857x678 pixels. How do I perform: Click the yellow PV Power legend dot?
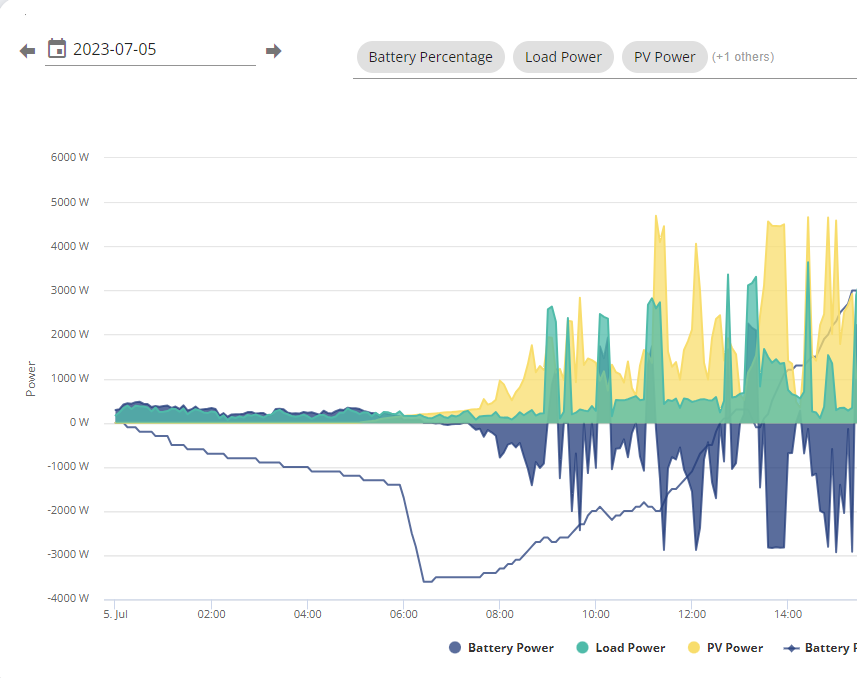tap(694, 647)
